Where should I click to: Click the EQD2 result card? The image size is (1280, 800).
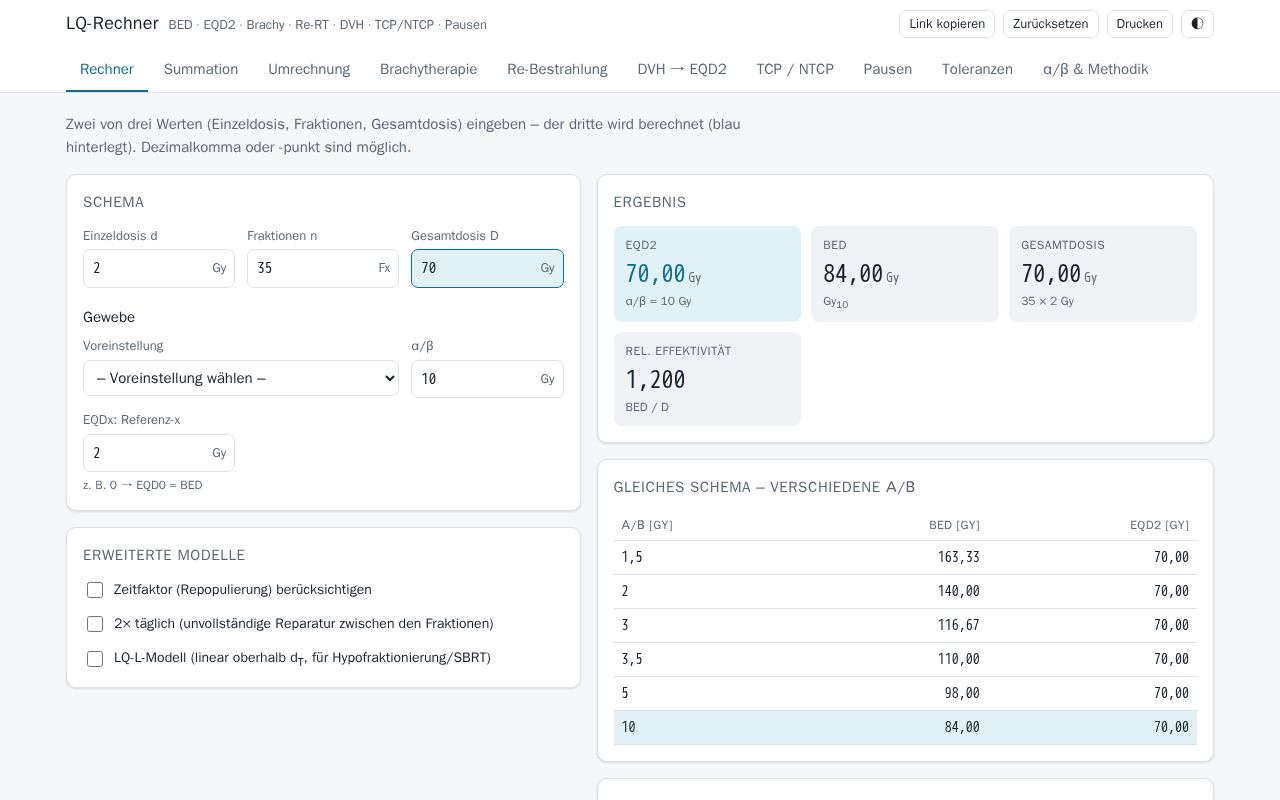(707, 274)
